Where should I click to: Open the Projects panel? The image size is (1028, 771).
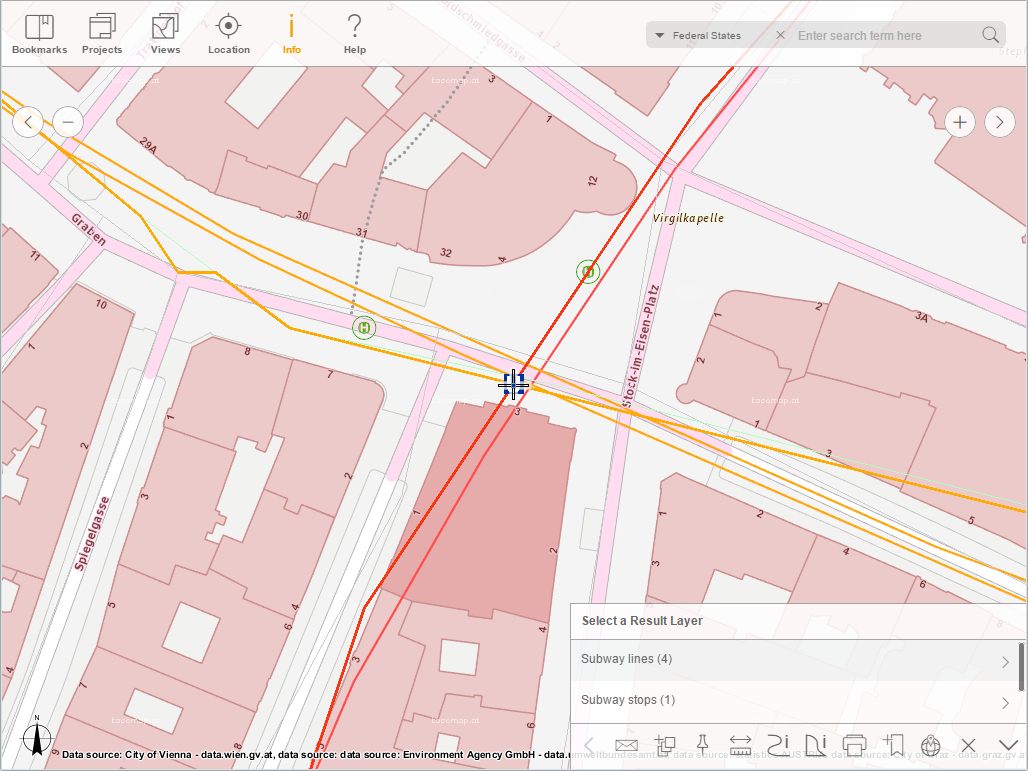tap(101, 33)
